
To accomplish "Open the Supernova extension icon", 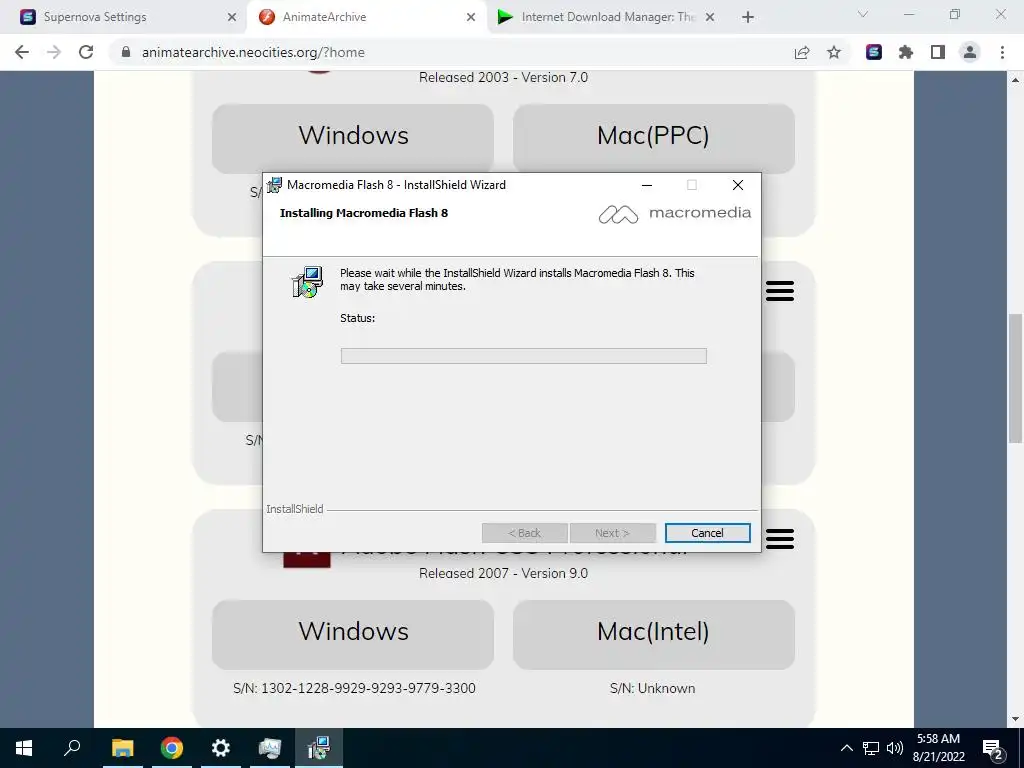I will pyautogui.click(x=874, y=52).
